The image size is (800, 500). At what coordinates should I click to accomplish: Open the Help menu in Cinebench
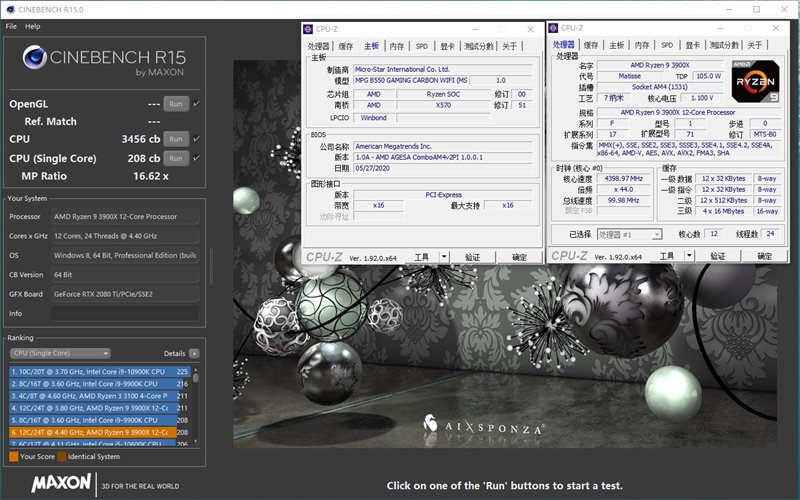tap(33, 26)
